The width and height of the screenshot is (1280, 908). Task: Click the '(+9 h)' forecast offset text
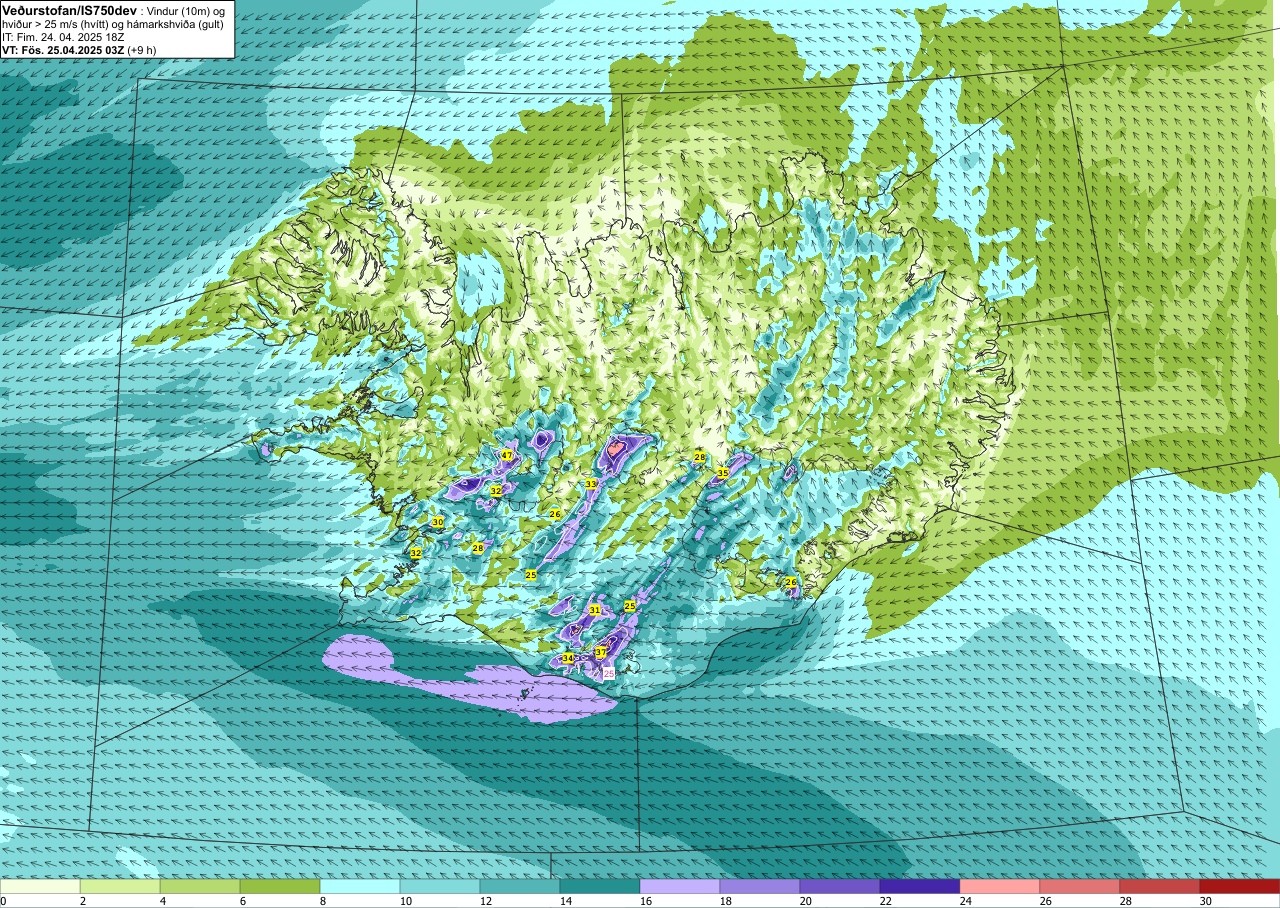(143, 49)
